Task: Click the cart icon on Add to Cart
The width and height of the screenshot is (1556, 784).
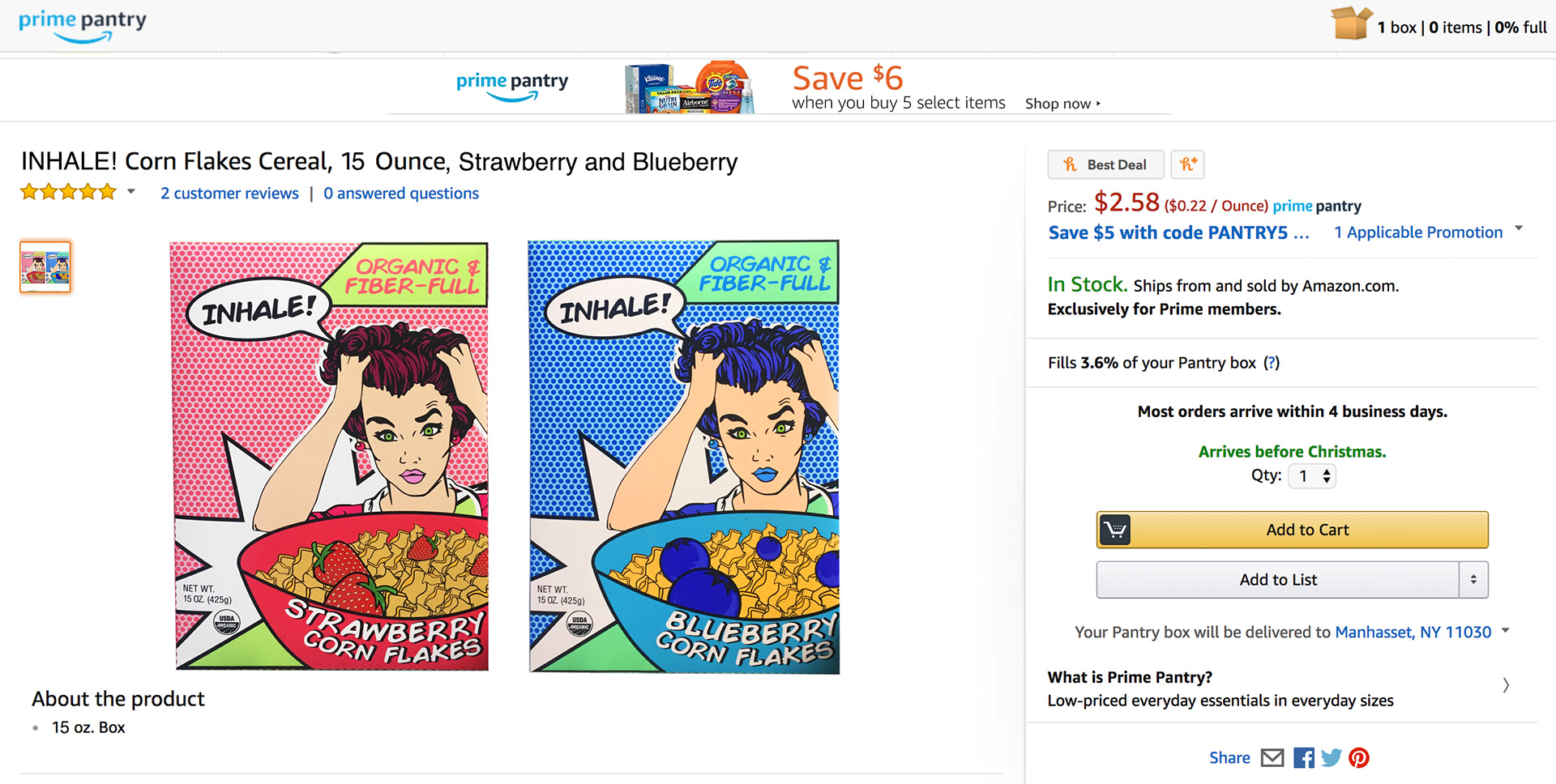Action: coord(1115,530)
